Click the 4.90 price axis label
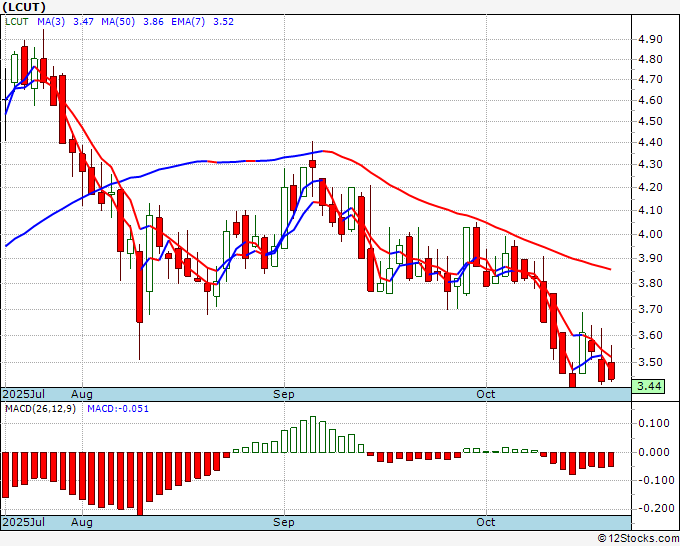This screenshot has height=546, width=680. click(x=650, y=39)
